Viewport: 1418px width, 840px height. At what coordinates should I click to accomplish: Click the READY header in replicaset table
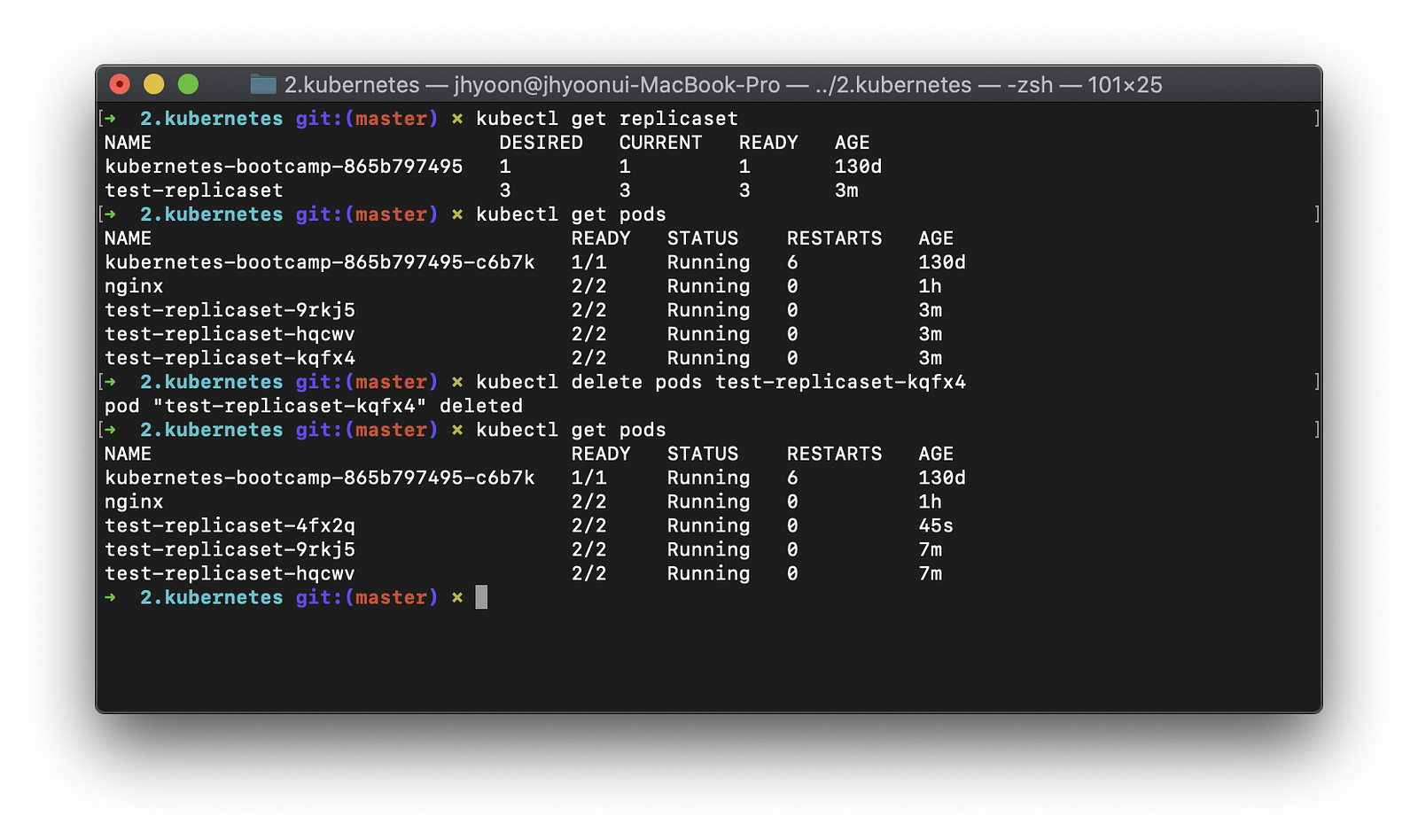768,143
